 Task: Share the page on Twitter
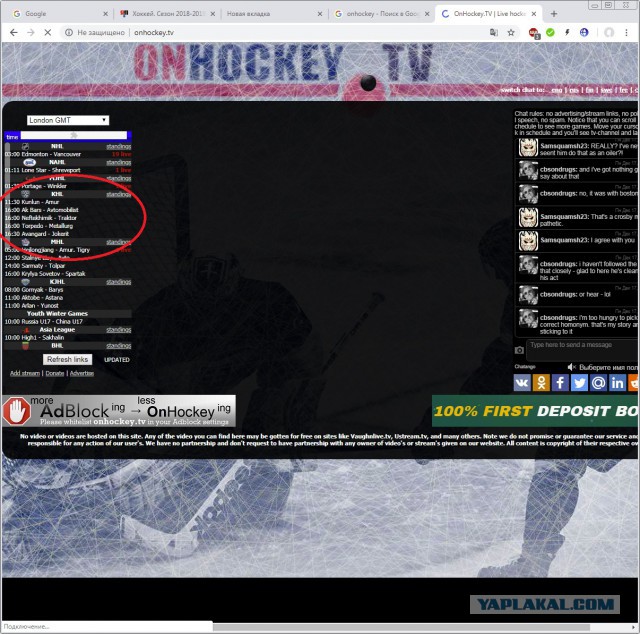click(579, 383)
